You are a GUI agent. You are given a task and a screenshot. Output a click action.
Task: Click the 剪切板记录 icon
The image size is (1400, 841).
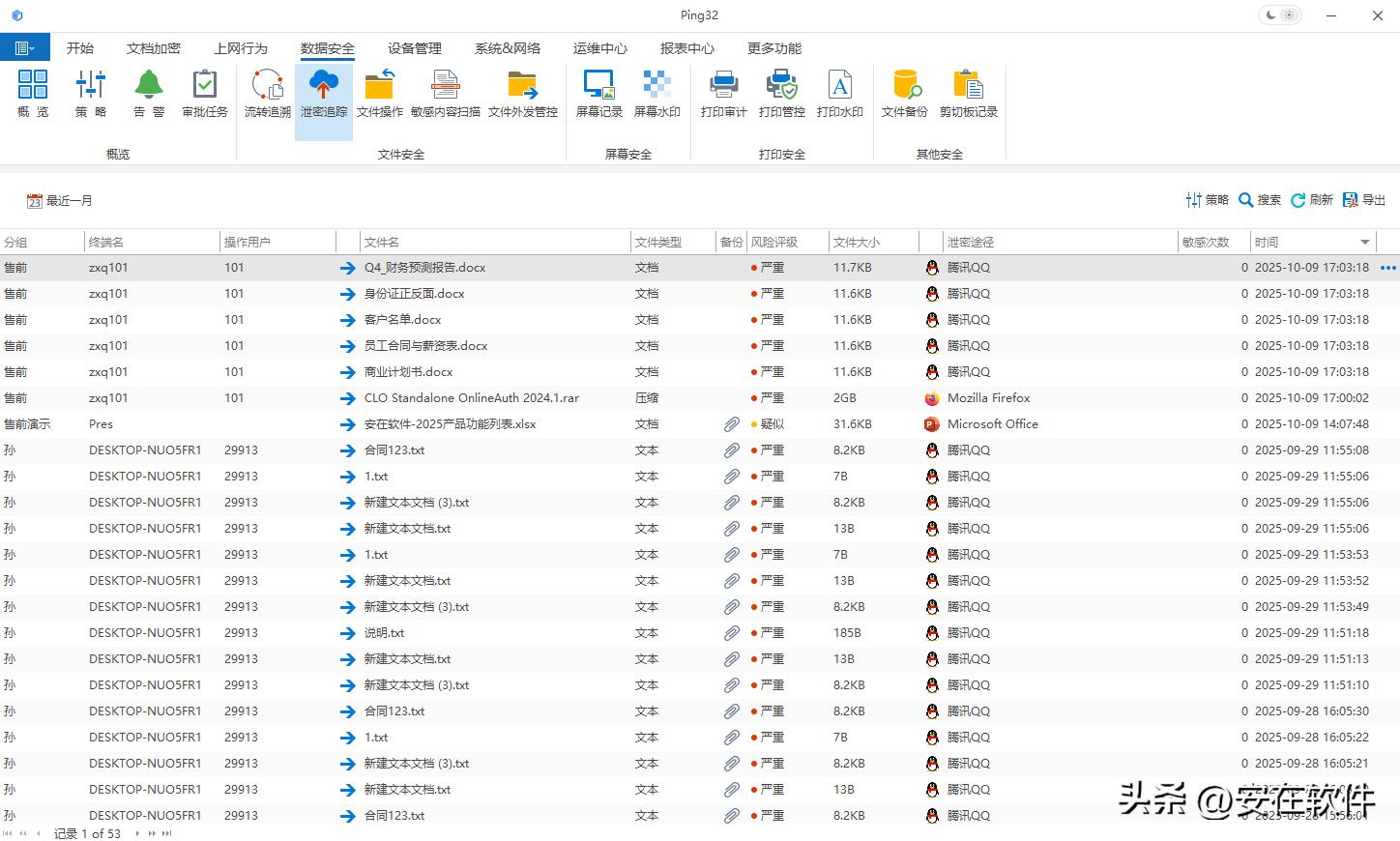click(x=968, y=94)
